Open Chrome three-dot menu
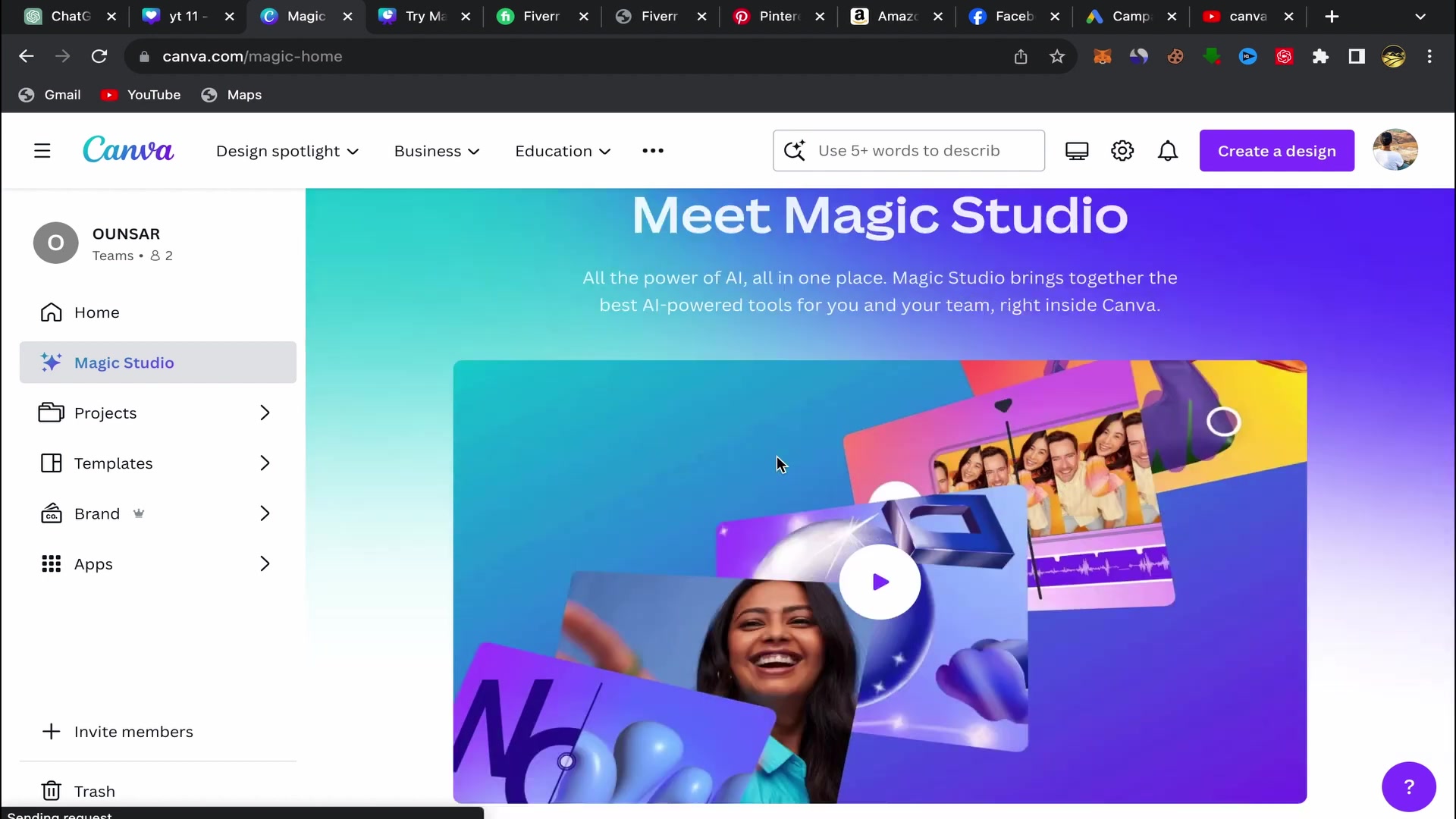The height and width of the screenshot is (819, 1456). 1429,56
